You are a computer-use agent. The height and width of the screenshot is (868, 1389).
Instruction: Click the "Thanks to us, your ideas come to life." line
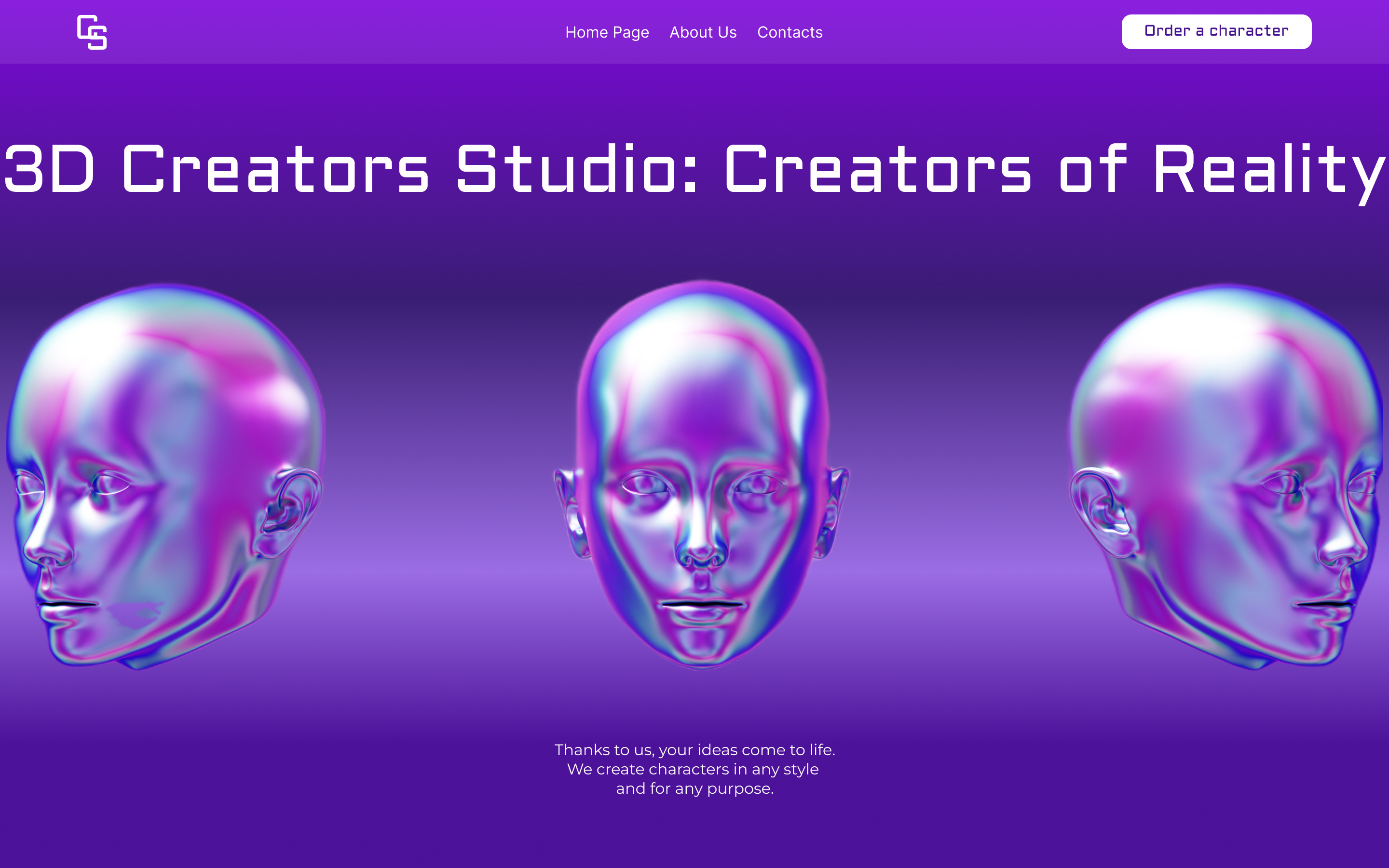tap(694, 749)
